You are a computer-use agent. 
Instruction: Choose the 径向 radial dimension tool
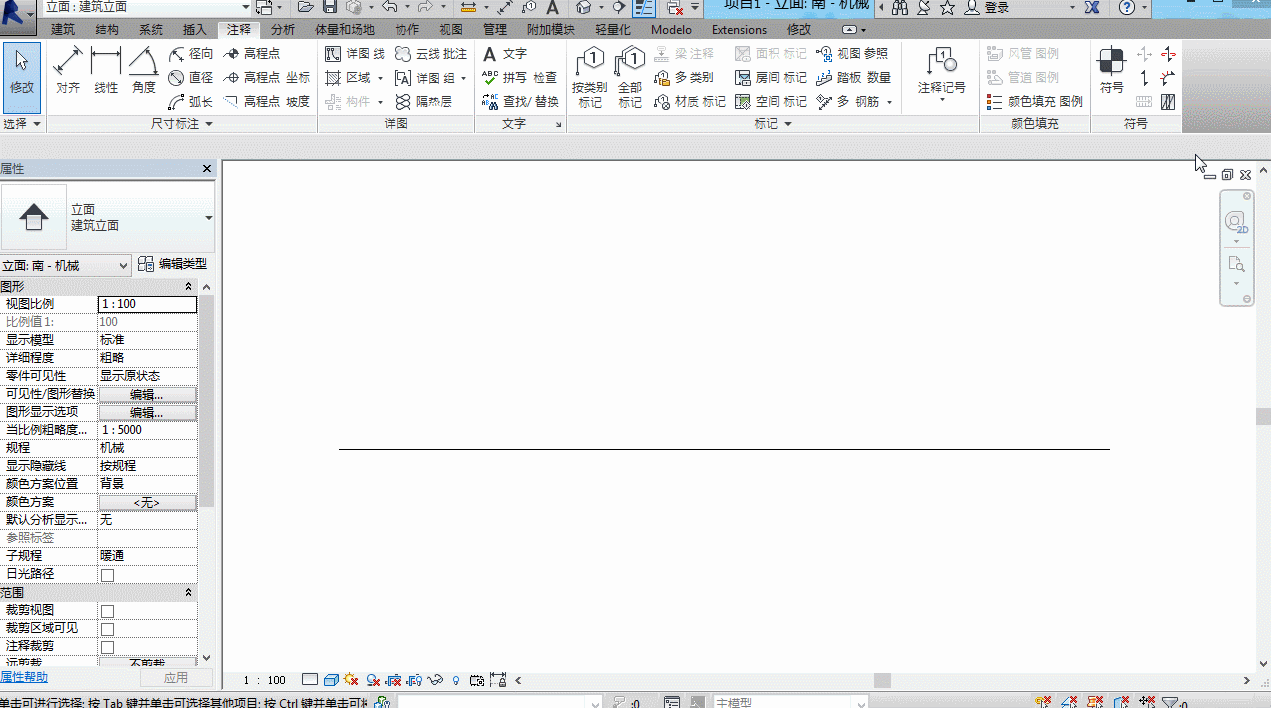tap(191, 53)
